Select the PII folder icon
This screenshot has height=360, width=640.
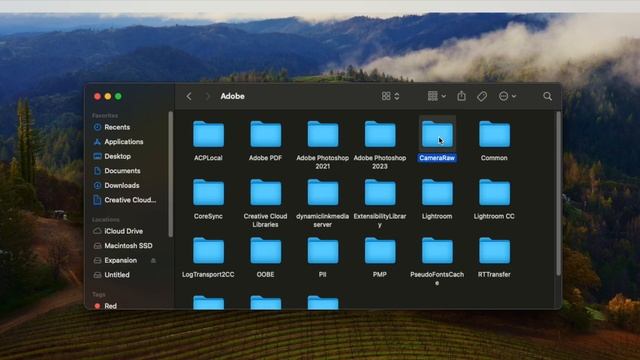tap(323, 251)
